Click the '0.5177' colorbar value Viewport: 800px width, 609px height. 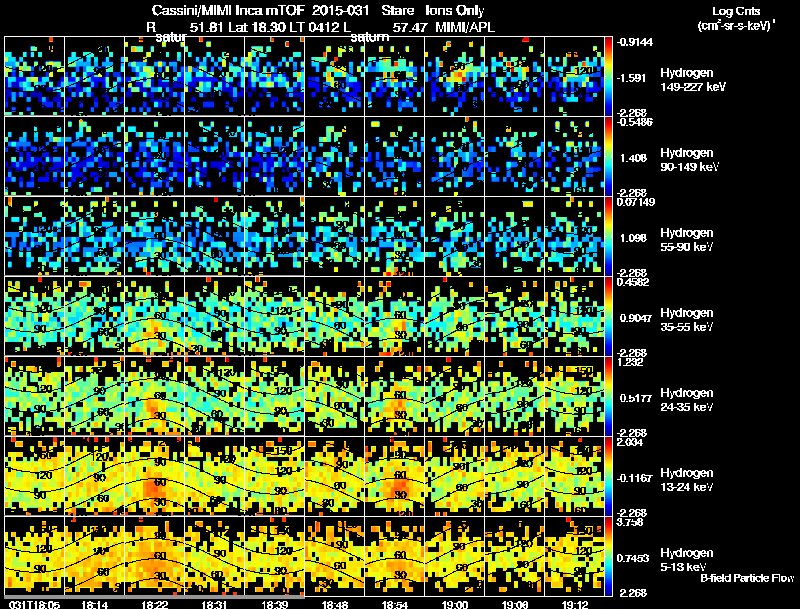636,398
